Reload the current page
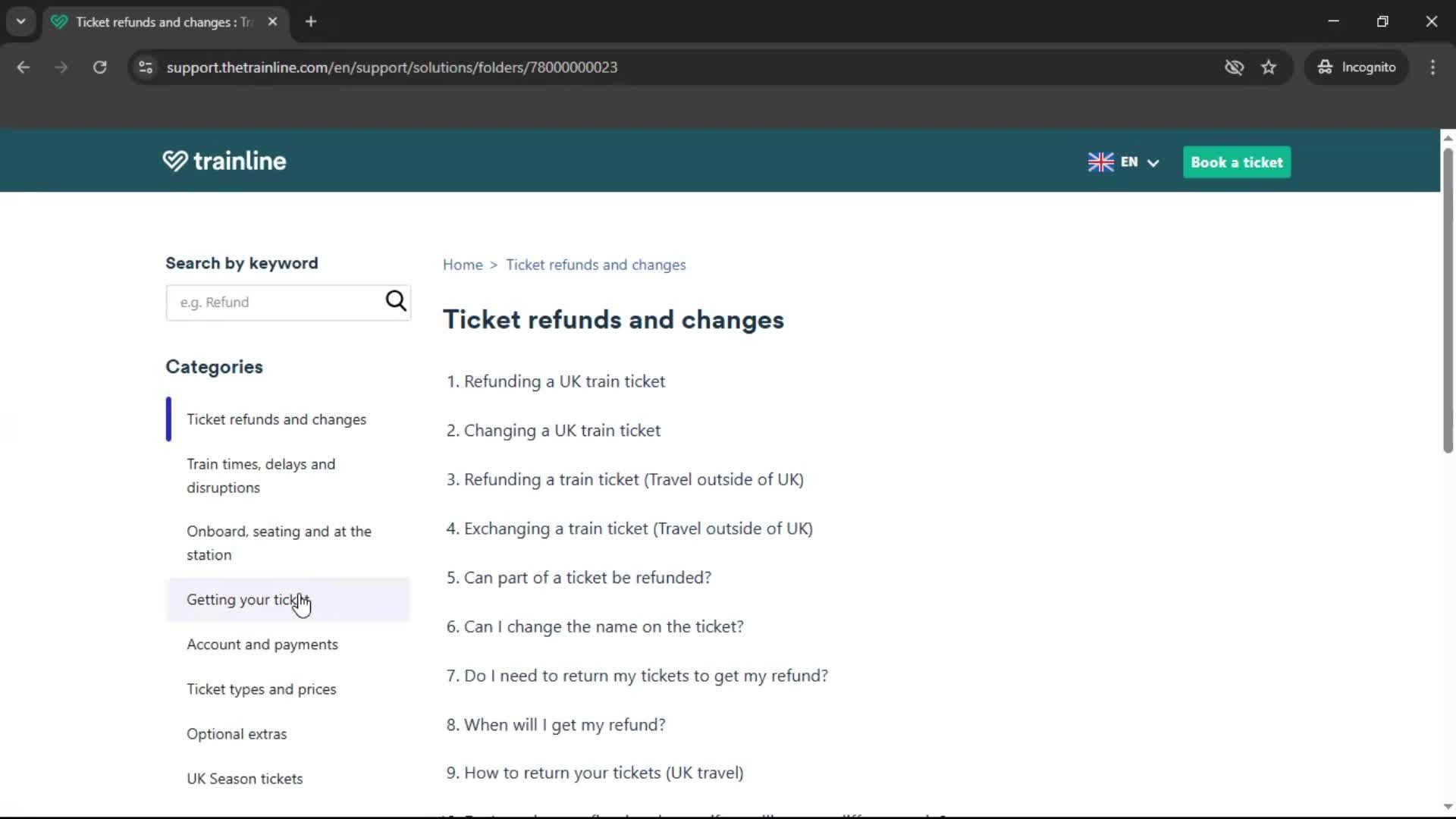This screenshot has width=1456, height=819. (x=99, y=67)
